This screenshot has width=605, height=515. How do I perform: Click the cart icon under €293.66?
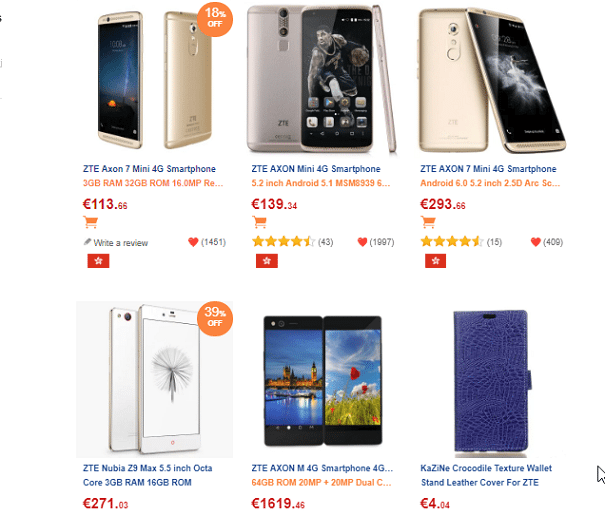click(428, 223)
